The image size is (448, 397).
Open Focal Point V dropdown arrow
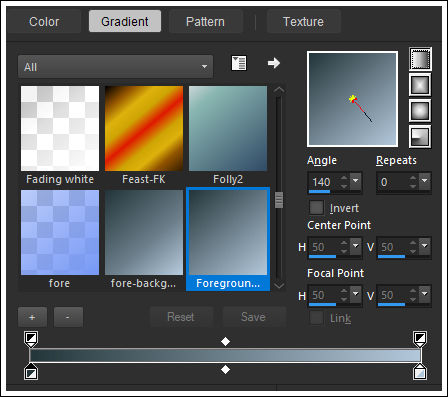[424, 295]
